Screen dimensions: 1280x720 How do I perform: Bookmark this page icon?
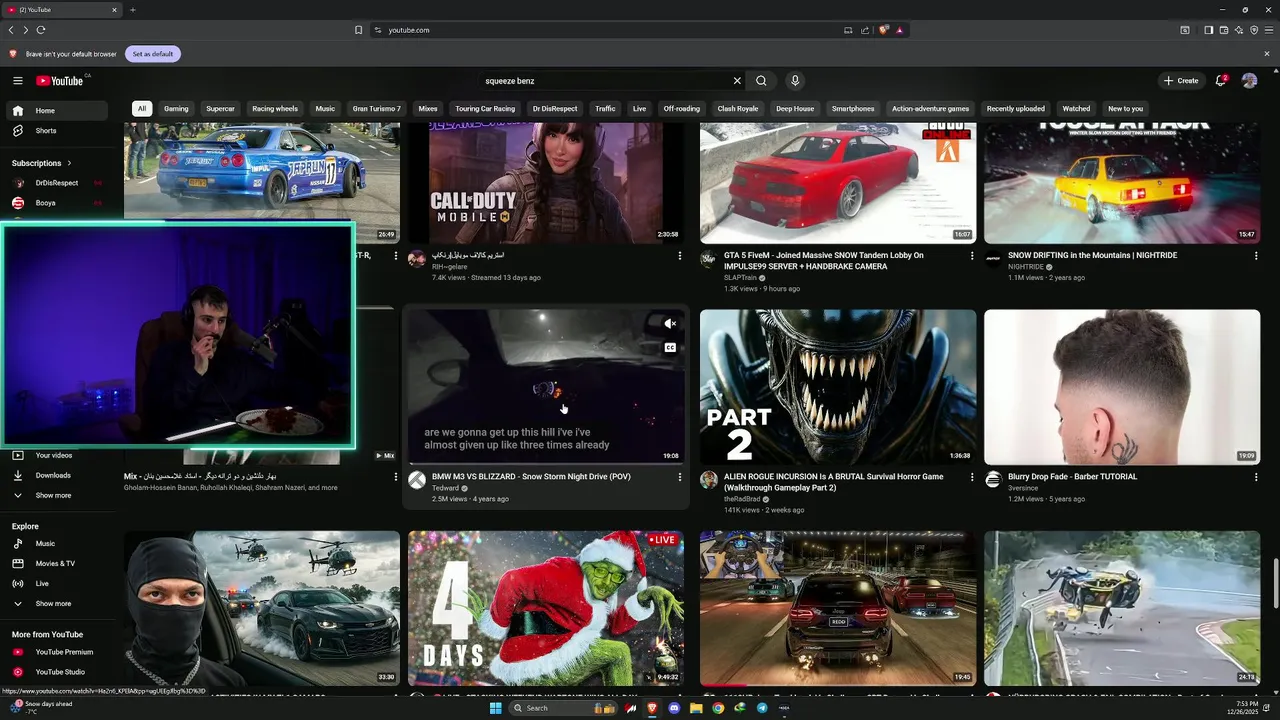(x=358, y=30)
